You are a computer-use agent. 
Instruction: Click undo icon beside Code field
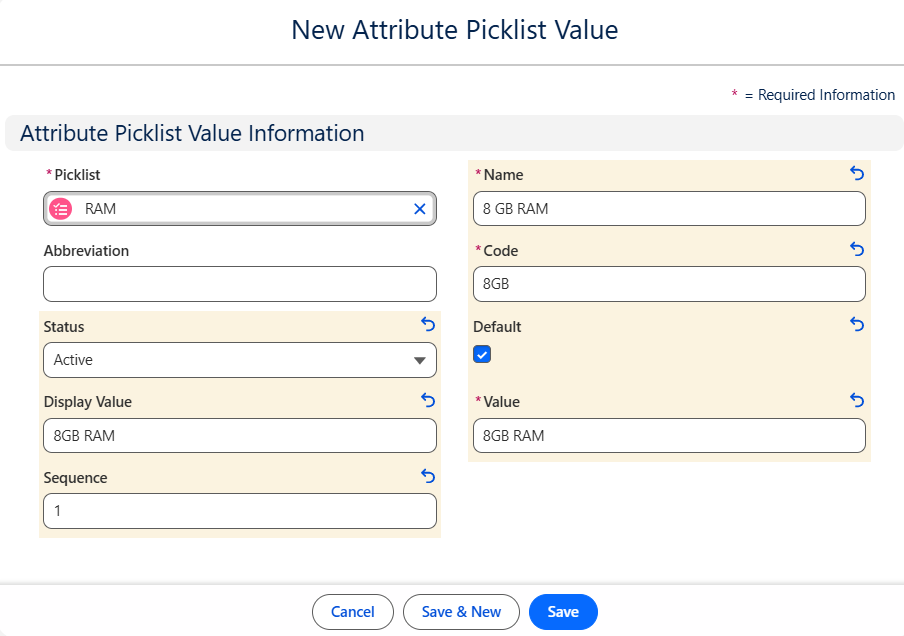[856, 249]
